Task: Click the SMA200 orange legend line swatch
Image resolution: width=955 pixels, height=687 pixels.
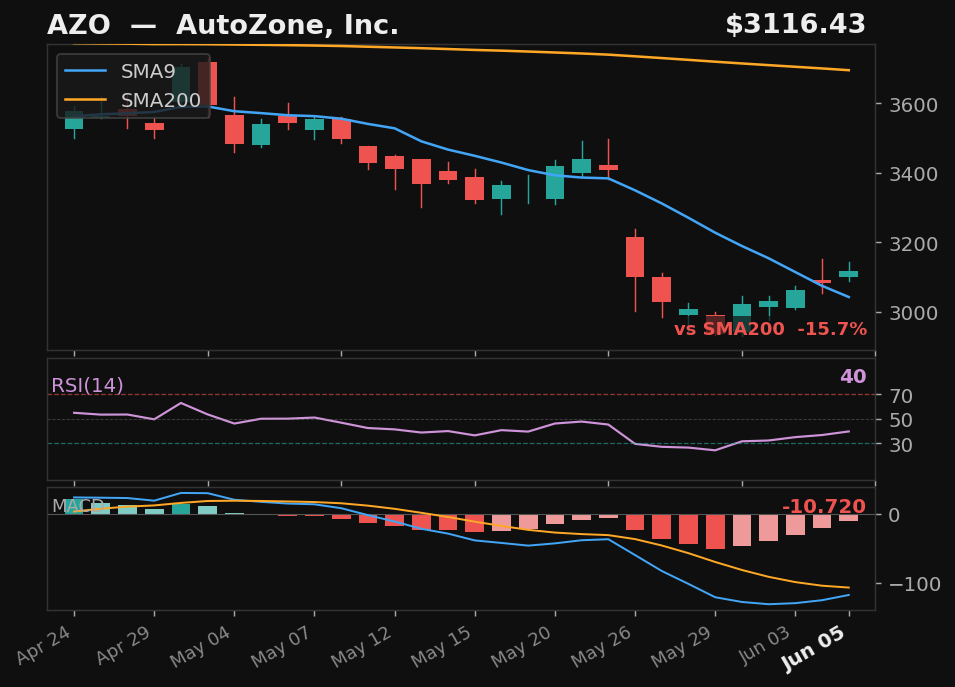Action: [x=85, y=100]
